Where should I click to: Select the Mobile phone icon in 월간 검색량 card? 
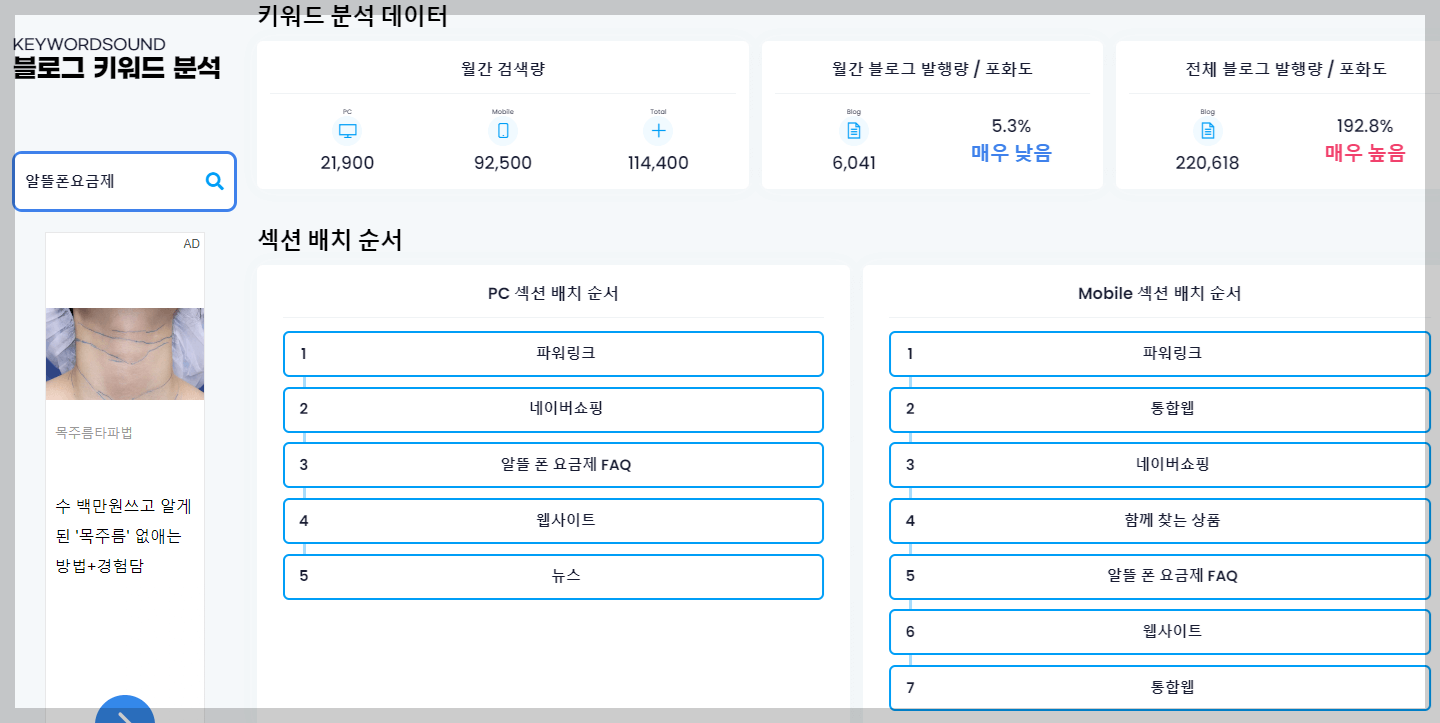point(503,129)
